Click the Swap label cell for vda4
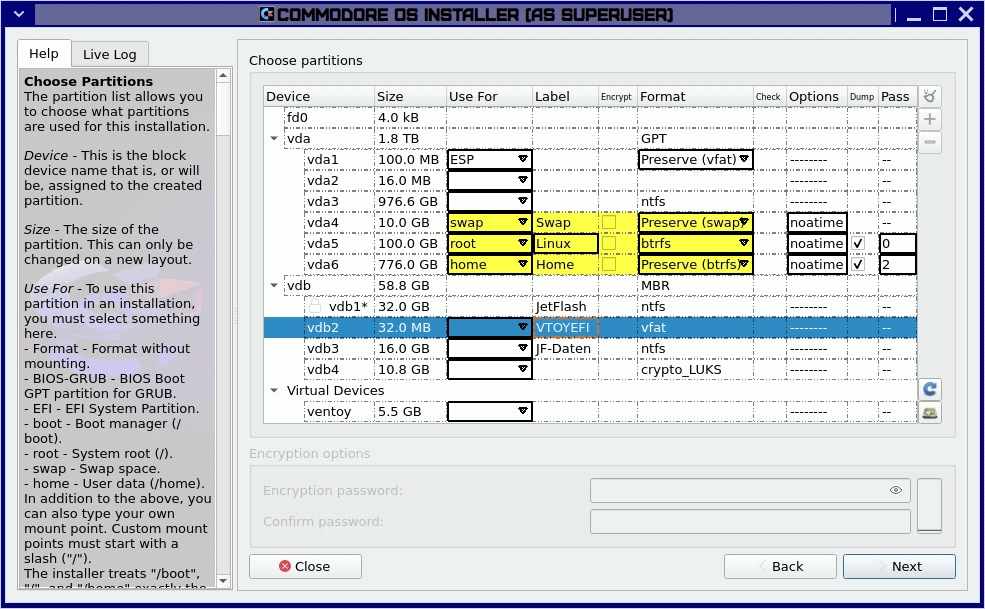 565,222
